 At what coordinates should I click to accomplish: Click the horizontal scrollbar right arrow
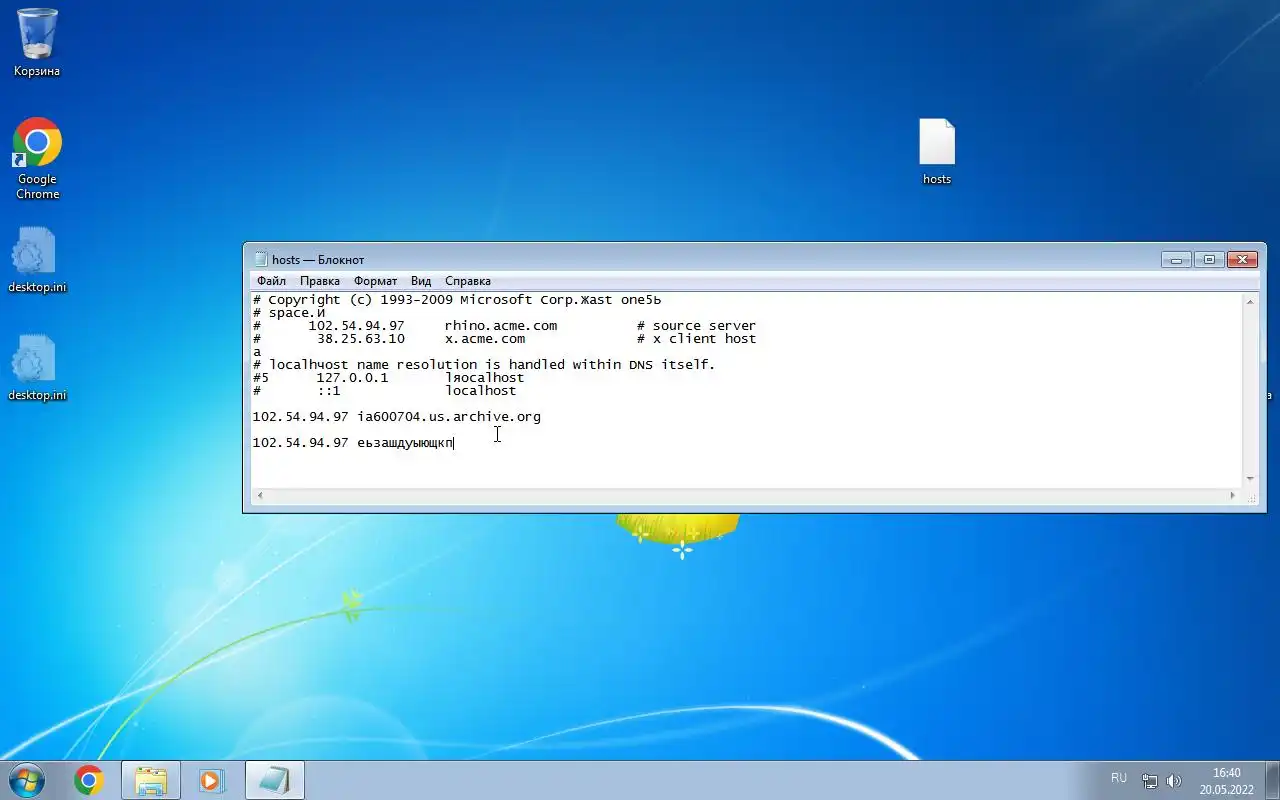click(1233, 496)
